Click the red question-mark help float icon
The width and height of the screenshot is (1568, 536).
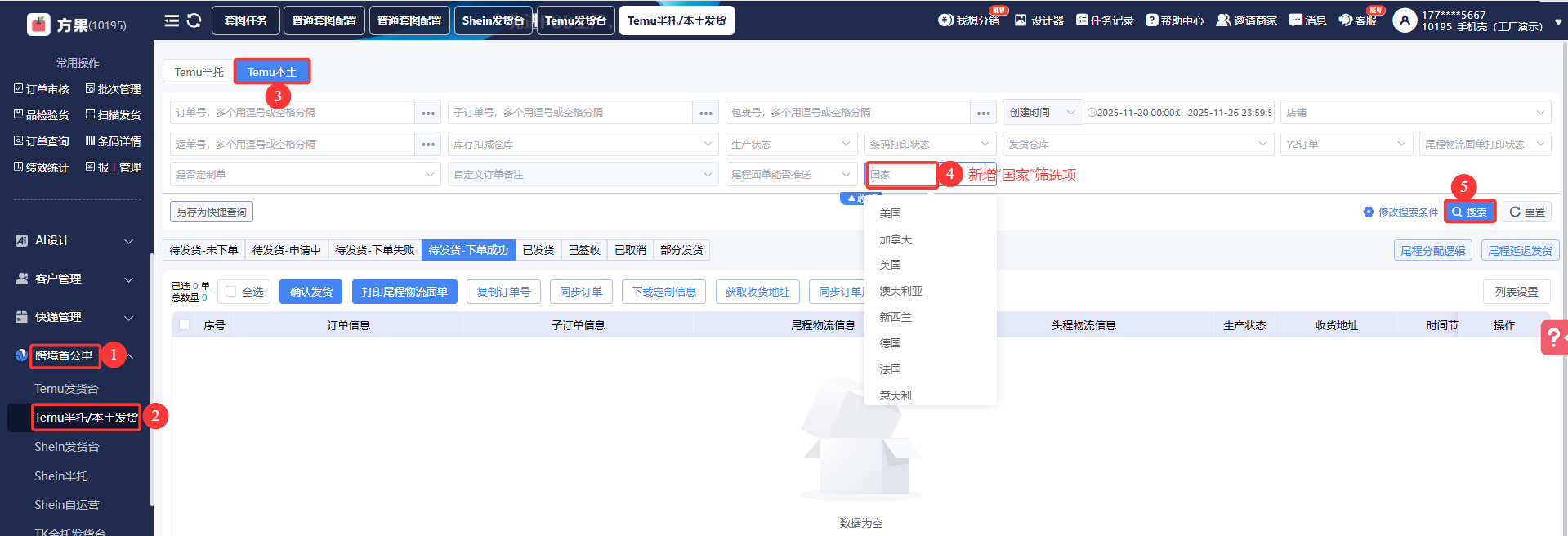1554,337
